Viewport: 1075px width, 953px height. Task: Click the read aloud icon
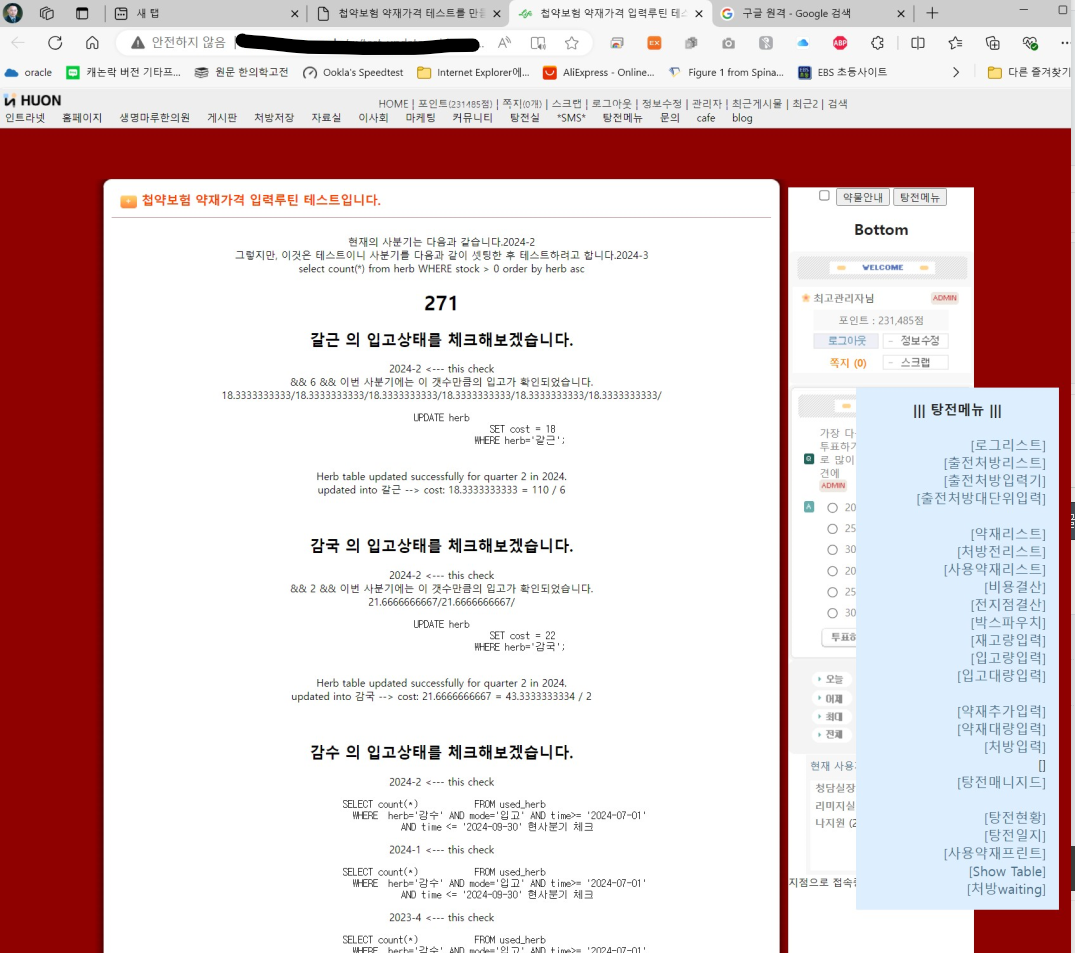point(505,43)
